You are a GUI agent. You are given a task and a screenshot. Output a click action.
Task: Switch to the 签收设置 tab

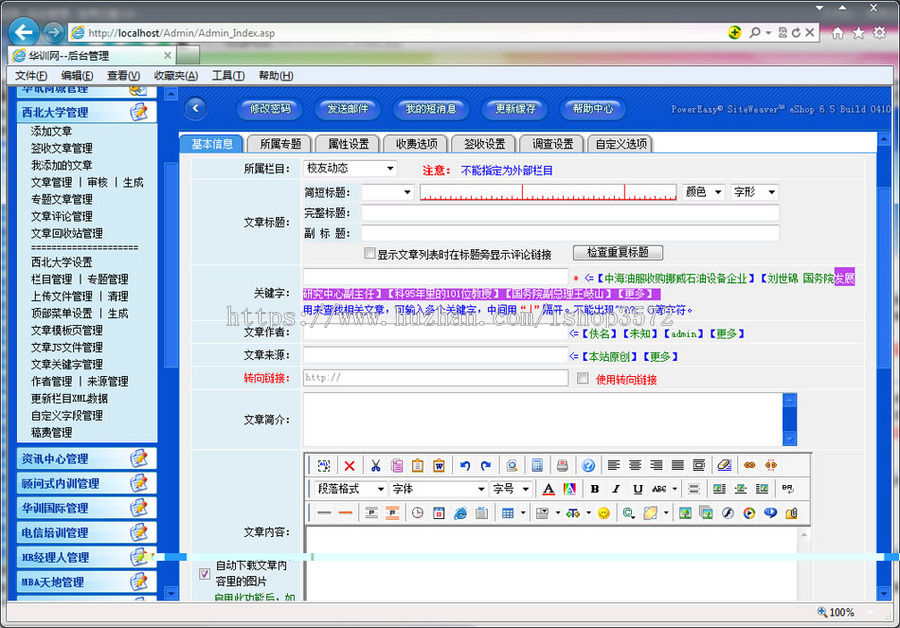(485, 144)
